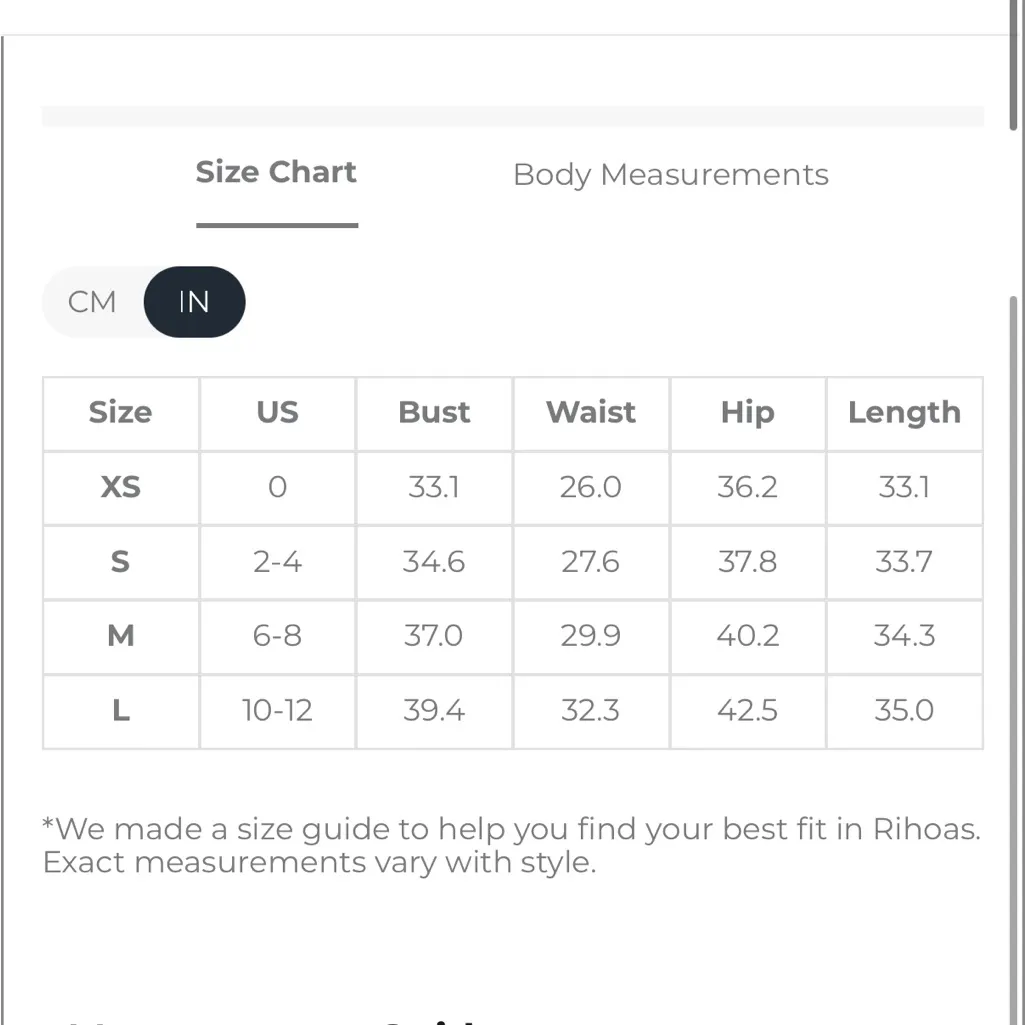The image size is (1025, 1025).
Task: Select the M size row label
Action: 120,636
